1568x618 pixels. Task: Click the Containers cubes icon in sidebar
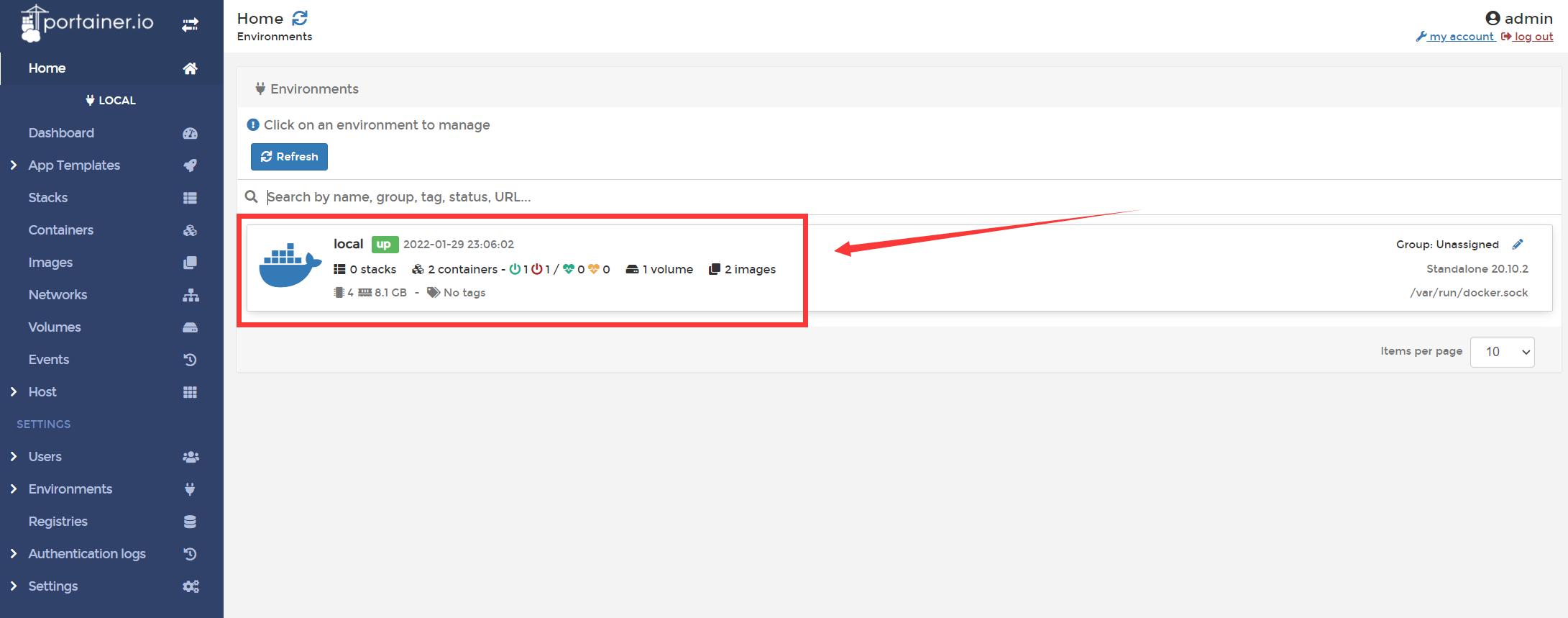point(190,230)
